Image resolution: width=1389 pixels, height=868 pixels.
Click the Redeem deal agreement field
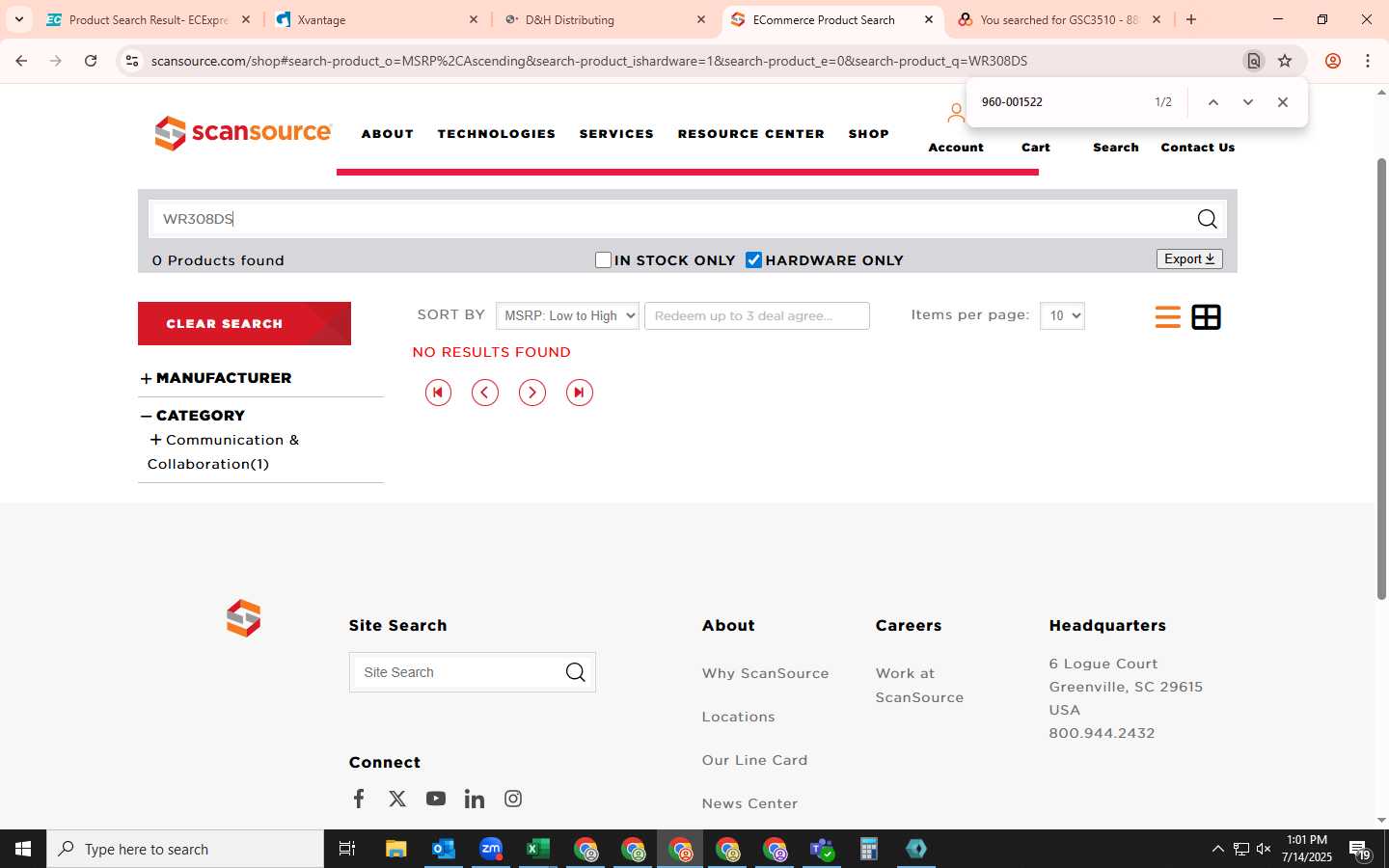pyautogui.click(x=756, y=315)
